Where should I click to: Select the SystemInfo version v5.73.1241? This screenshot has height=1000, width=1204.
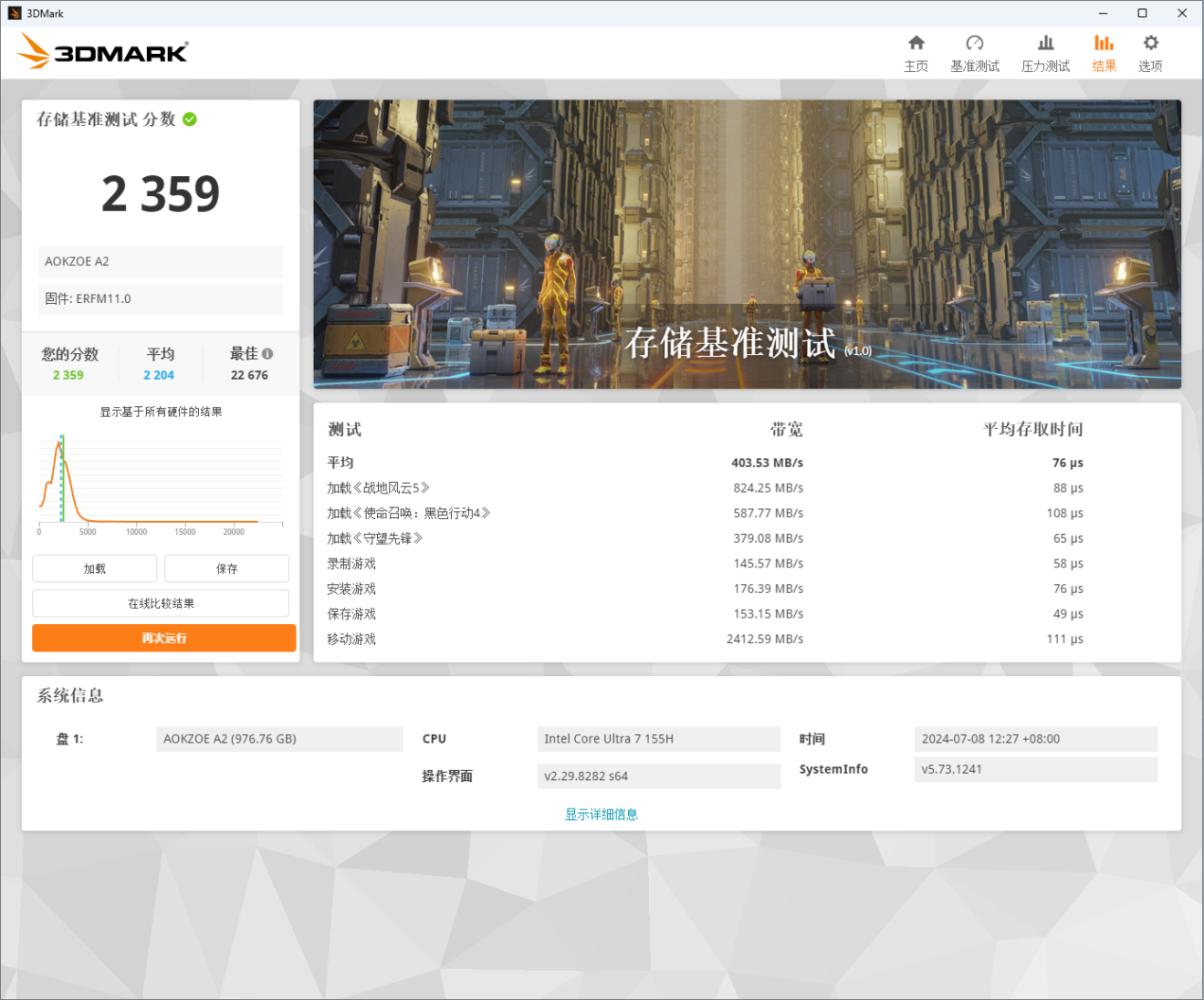[1036, 769]
